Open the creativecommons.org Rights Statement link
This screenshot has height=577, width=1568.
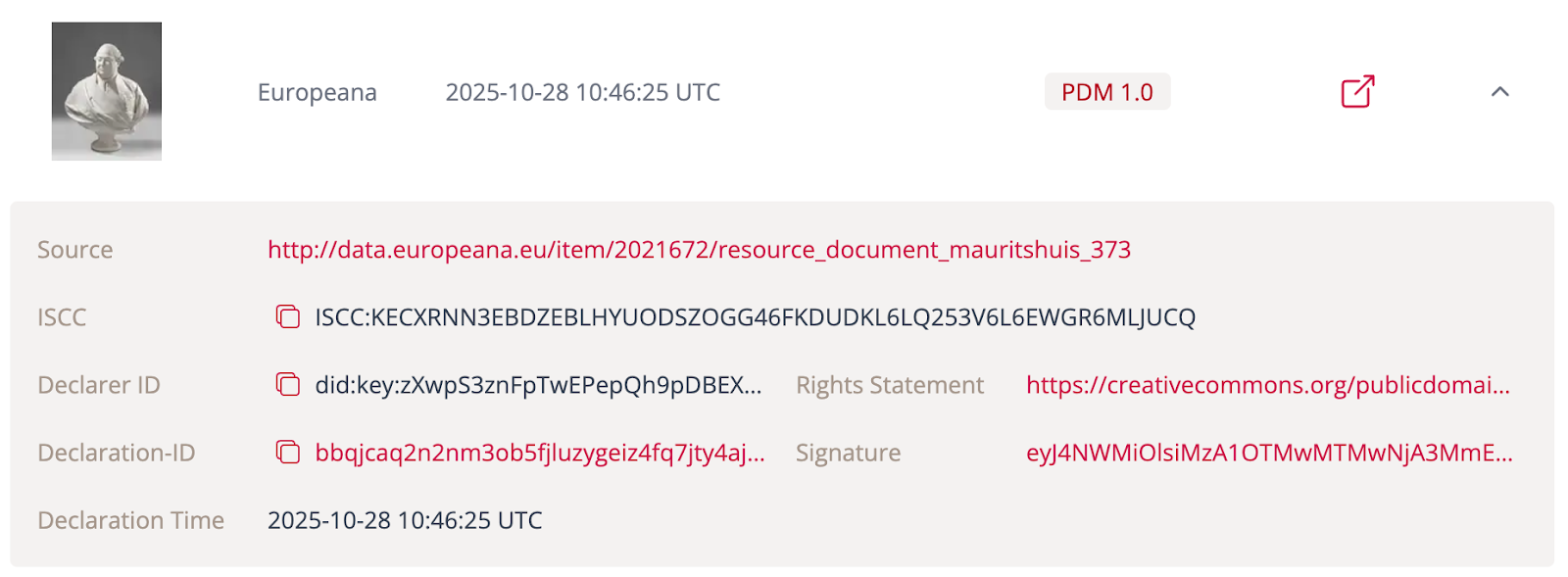(1267, 385)
